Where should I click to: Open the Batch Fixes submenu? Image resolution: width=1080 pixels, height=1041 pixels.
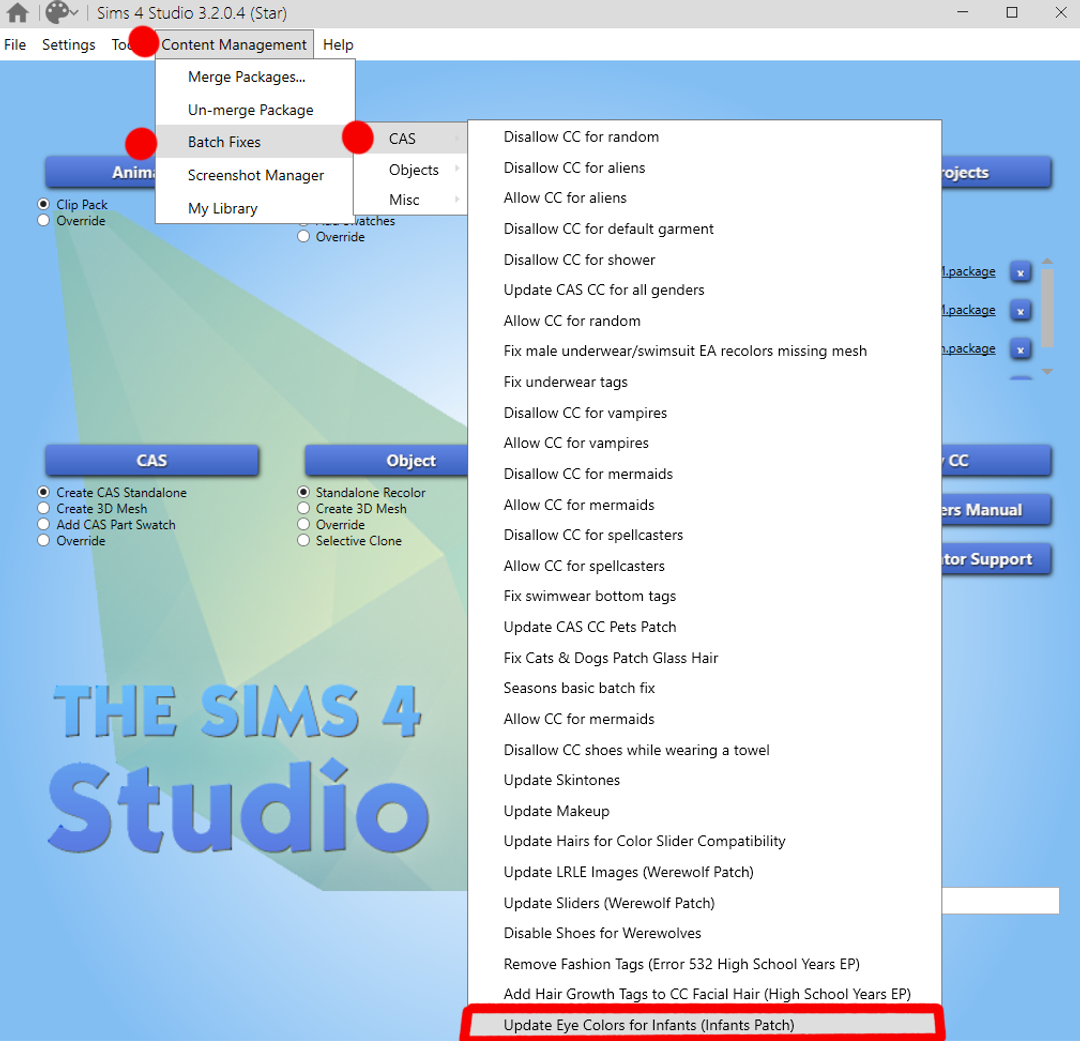[224, 142]
